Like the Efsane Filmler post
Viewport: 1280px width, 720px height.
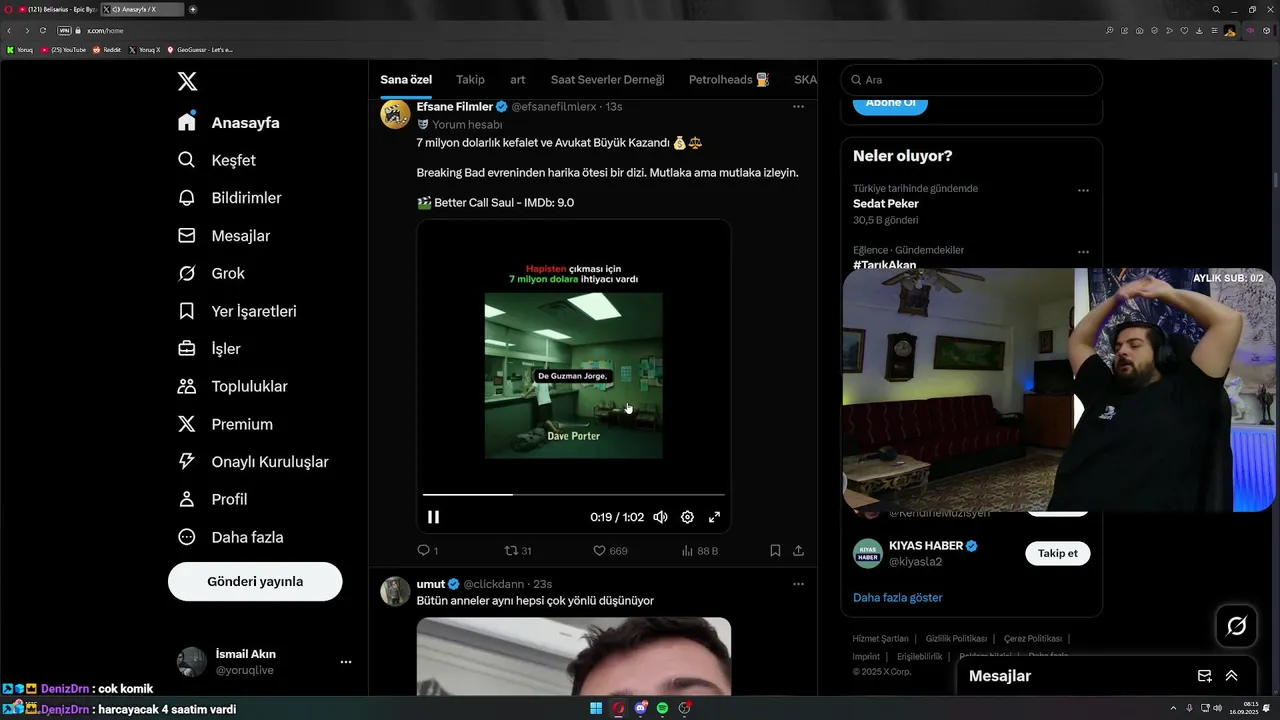pos(610,551)
